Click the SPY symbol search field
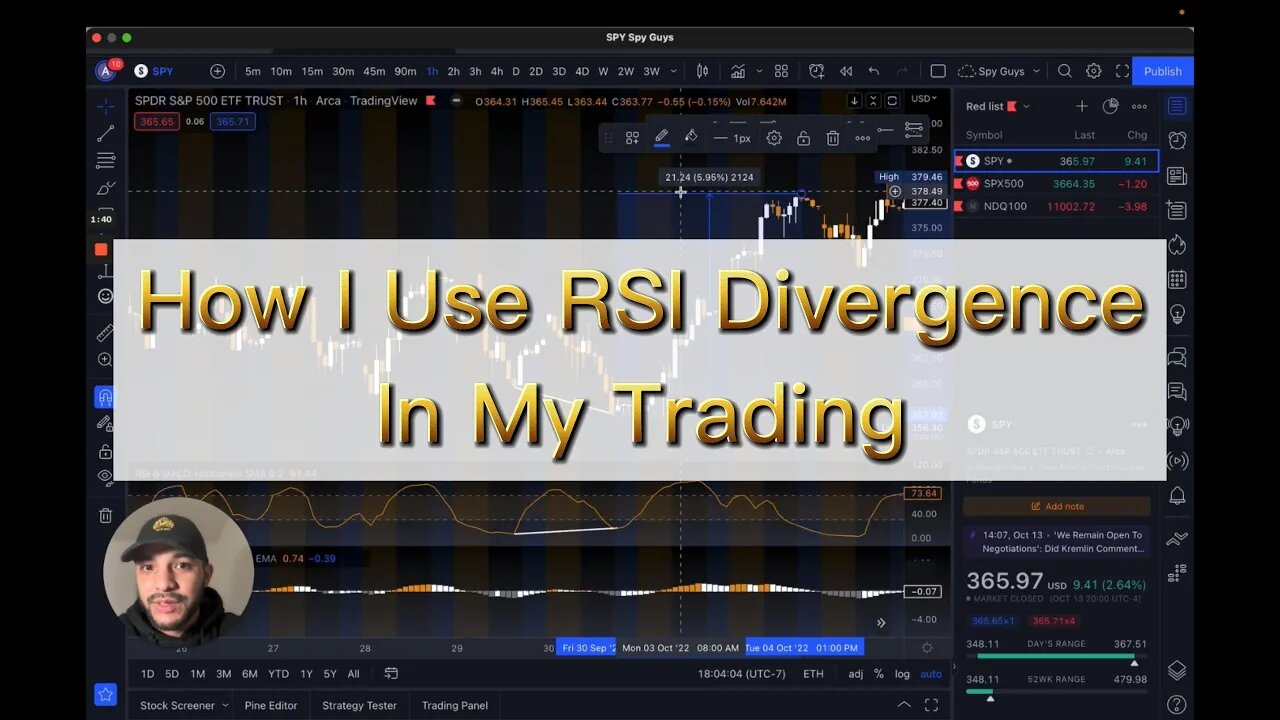 point(164,71)
